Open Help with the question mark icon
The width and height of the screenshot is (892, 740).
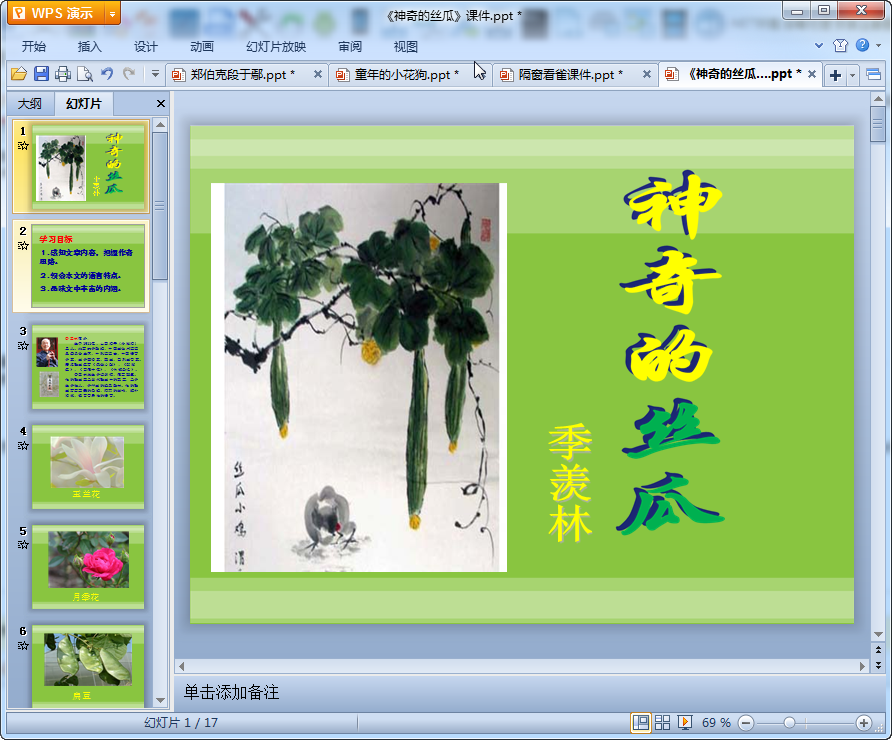[x=862, y=45]
